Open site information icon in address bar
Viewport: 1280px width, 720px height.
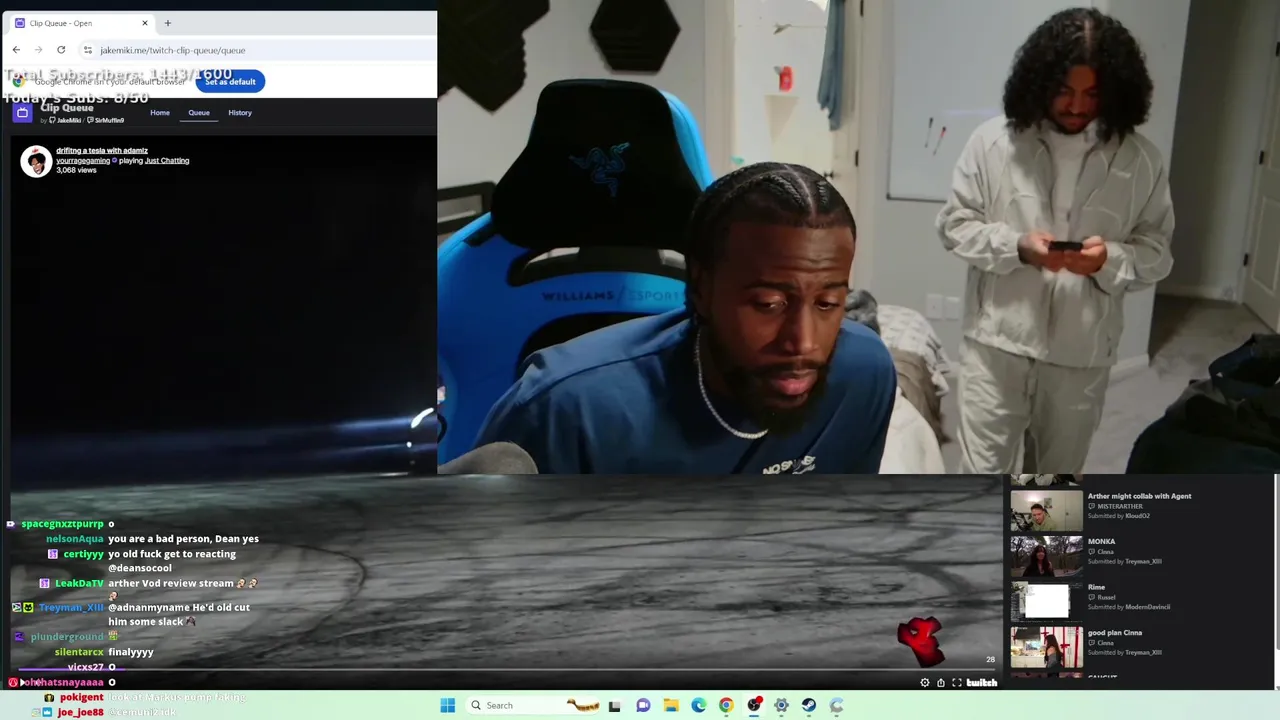(88, 50)
